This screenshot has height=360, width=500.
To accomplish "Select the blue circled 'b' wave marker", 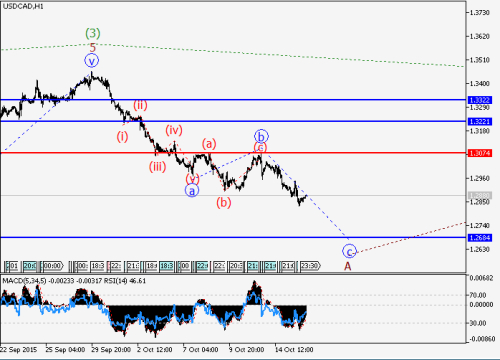I will tap(261, 136).
